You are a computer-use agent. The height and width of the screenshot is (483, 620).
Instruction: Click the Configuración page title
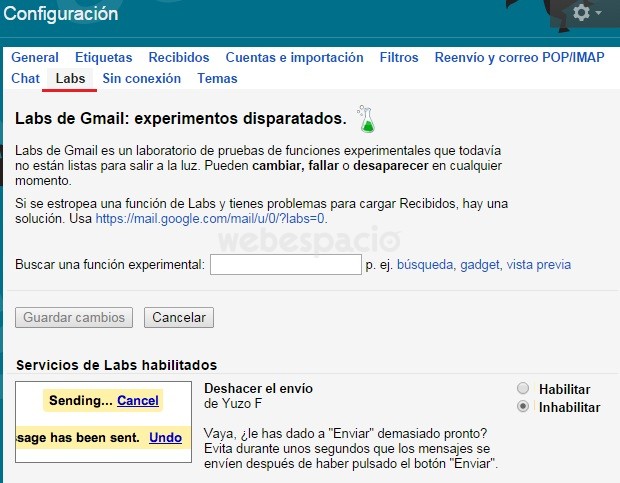point(61,14)
